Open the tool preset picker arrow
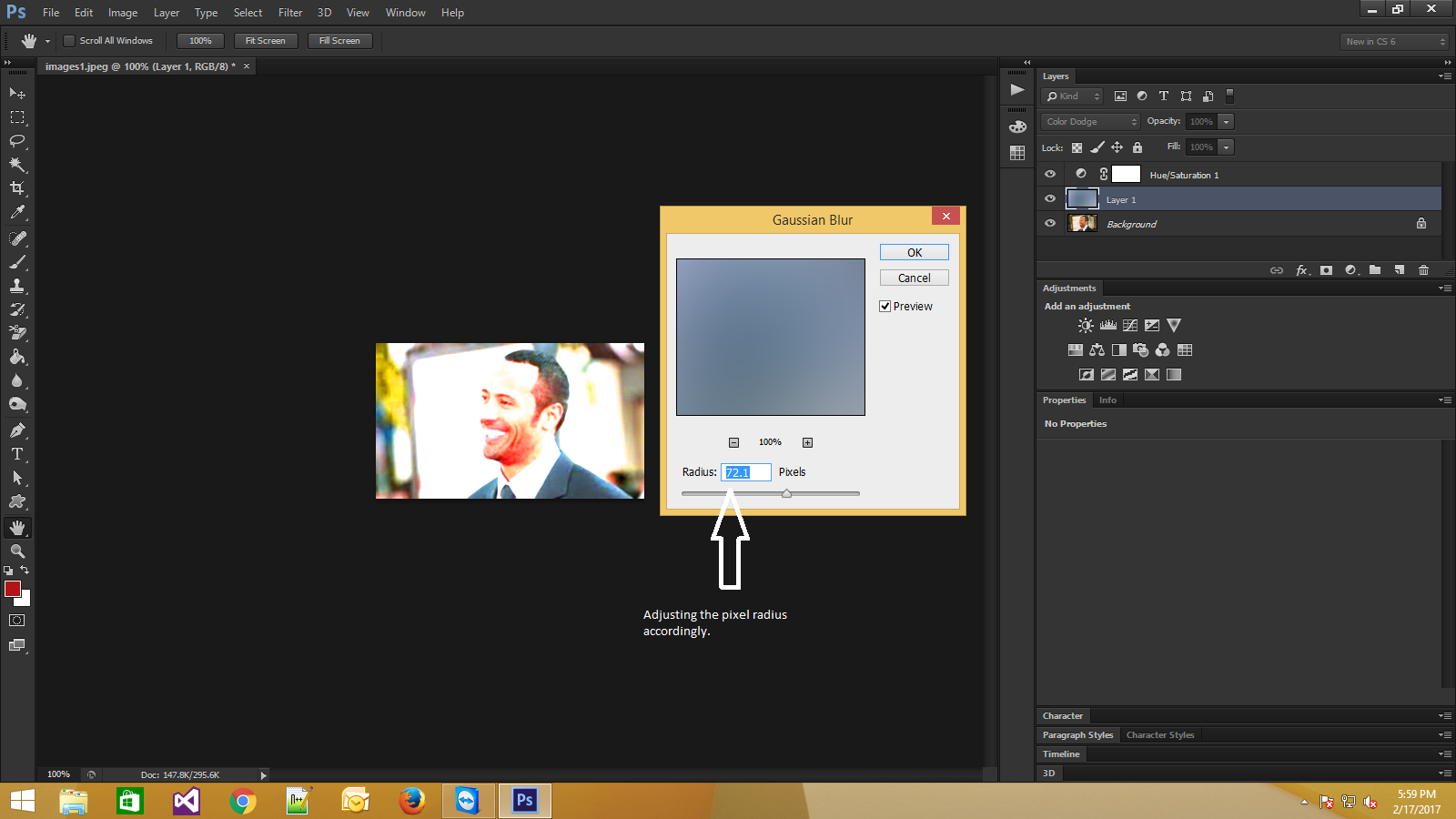This screenshot has width=1456, height=819. pos(47,41)
